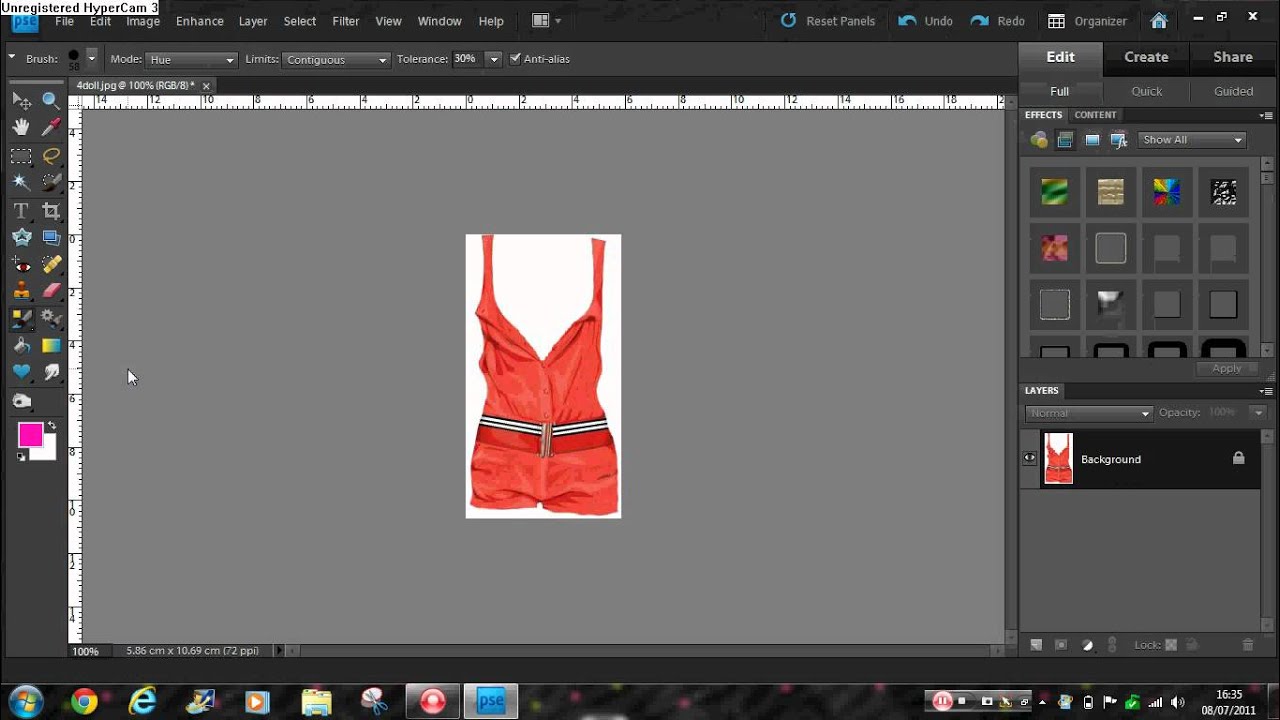Image resolution: width=1280 pixels, height=720 pixels.
Task: Select the Paint Bucket tool
Action: pyautogui.click(x=21, y=345)
